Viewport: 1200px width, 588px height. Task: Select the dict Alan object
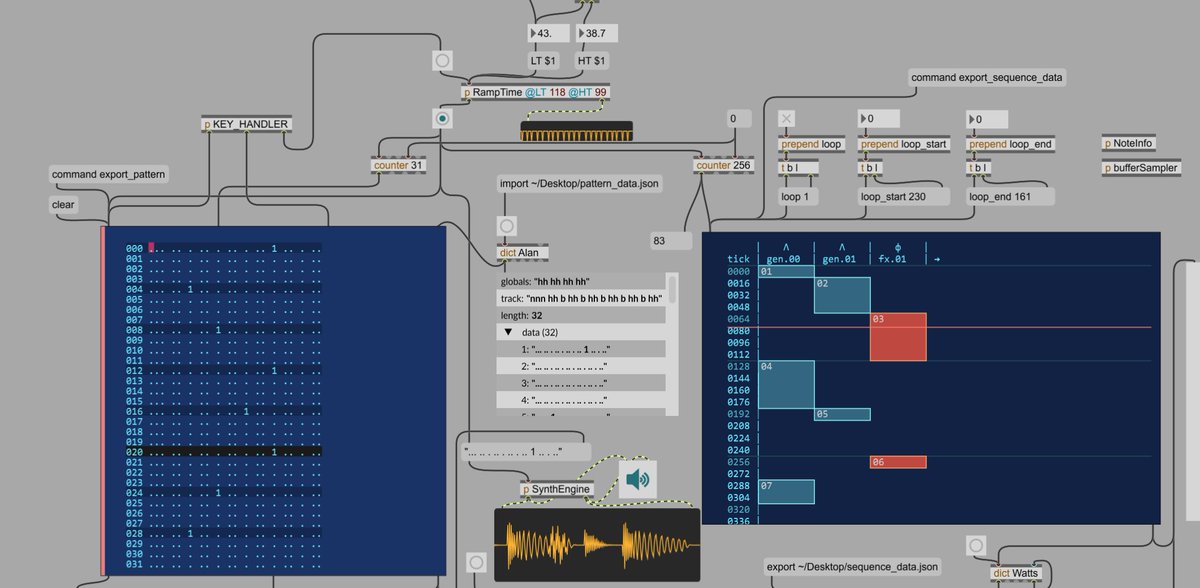(525, 253)
